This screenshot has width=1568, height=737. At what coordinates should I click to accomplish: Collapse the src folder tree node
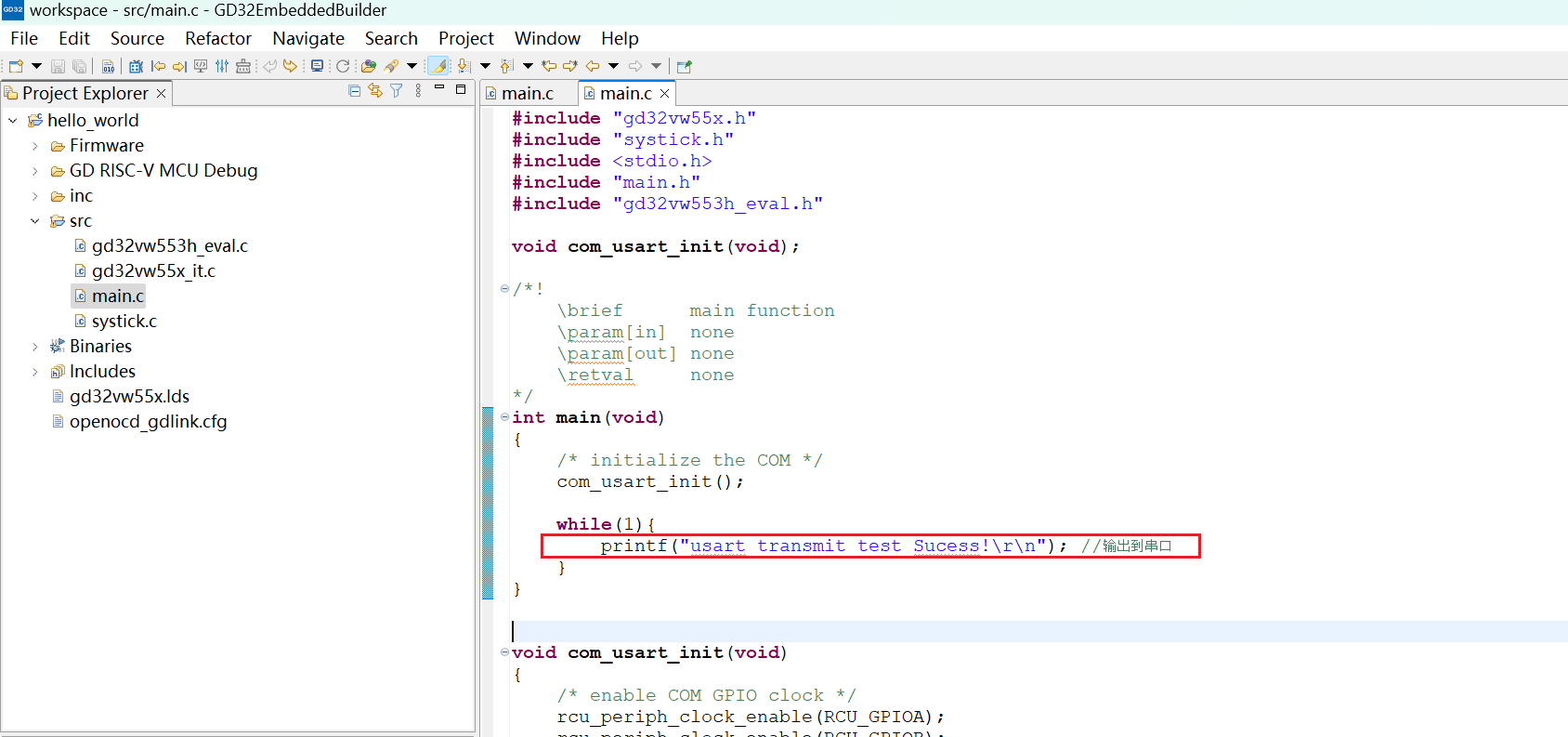35,221
